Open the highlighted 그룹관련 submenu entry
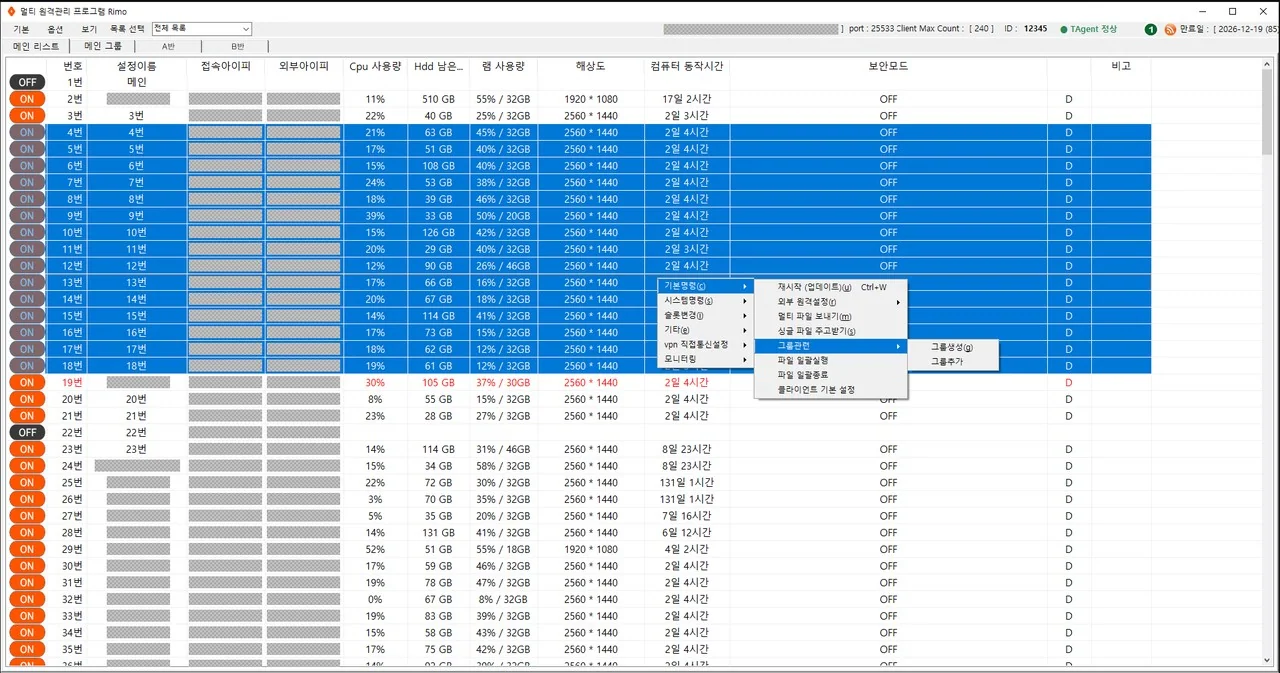Image resolution: width=1280 pixels, height=673 pixels. 831,346
